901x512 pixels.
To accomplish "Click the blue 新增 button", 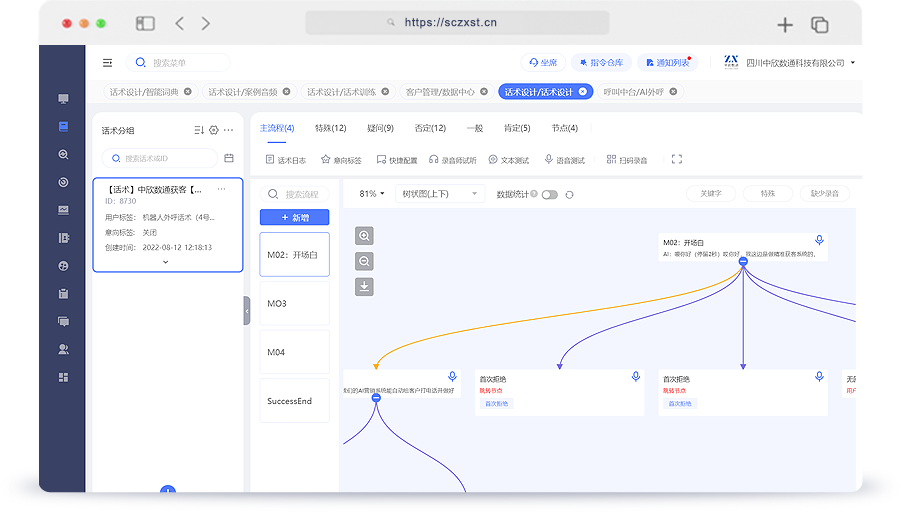I will click(294, 217).
